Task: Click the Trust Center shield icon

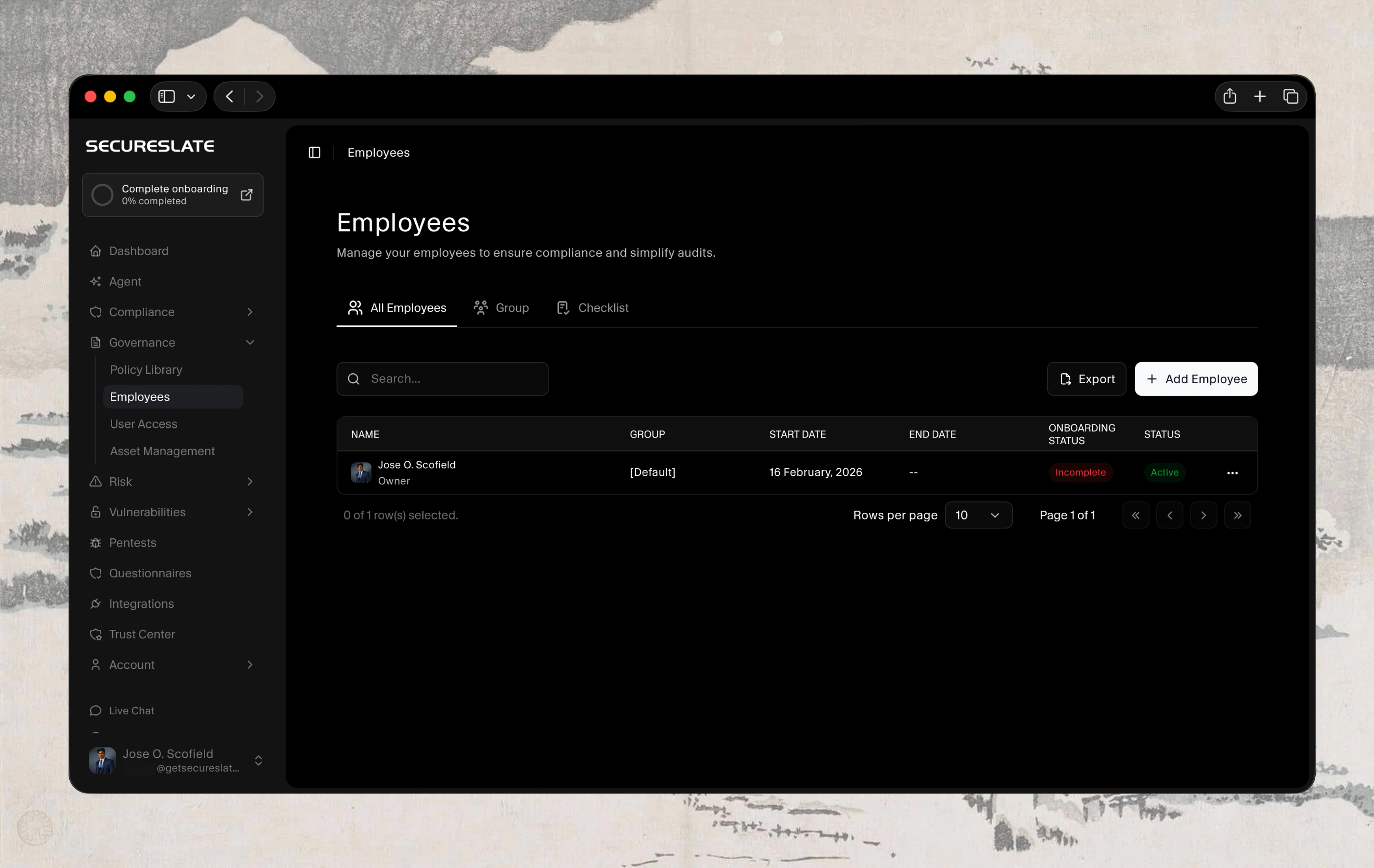Action: pos(96,634)
